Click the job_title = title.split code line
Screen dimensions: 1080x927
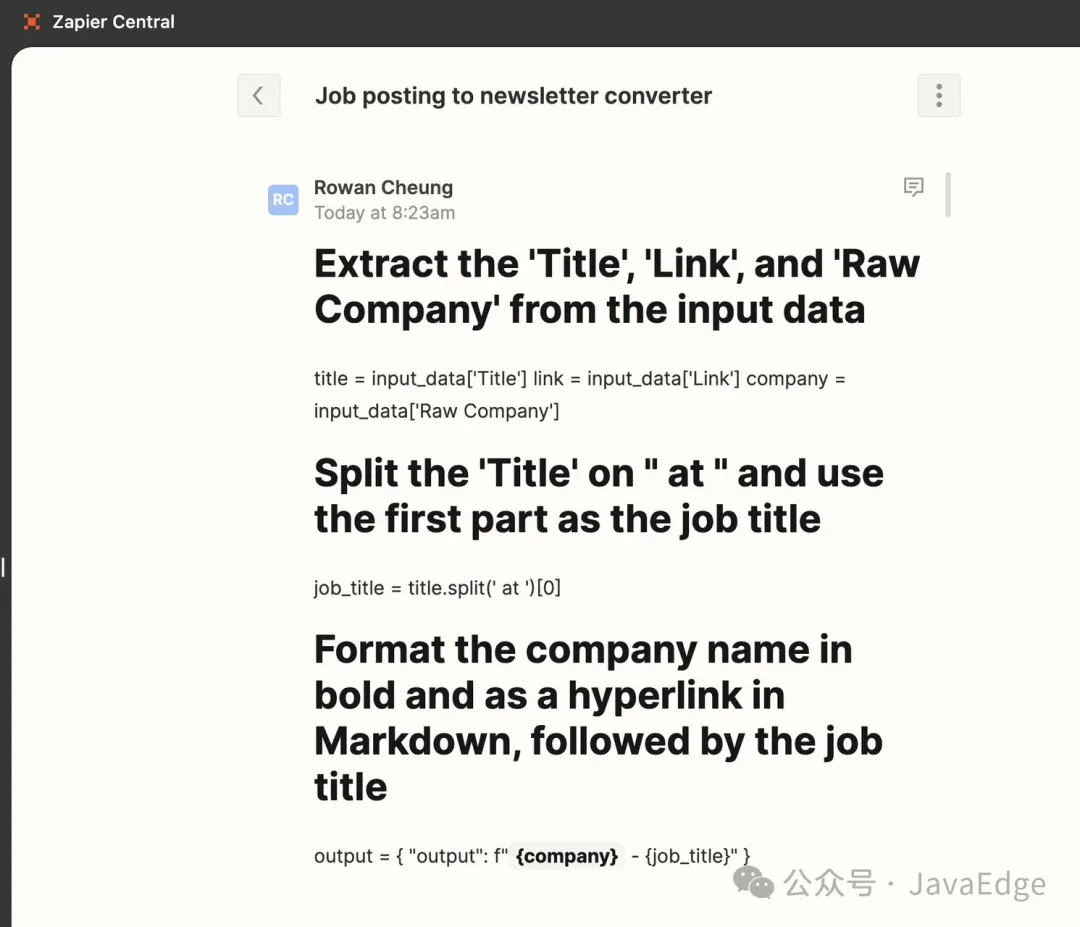click(437, 588)
